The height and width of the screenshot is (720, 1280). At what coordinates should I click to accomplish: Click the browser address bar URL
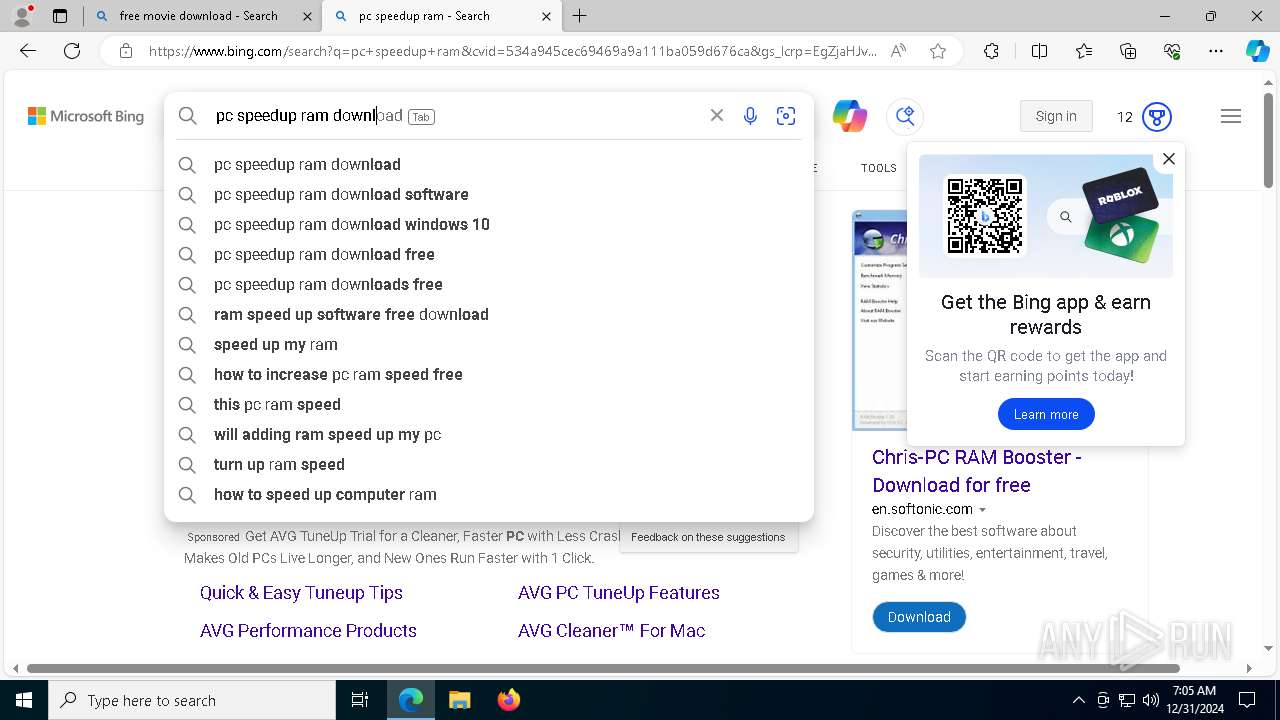pyautogui.click(x=512, y=51)
